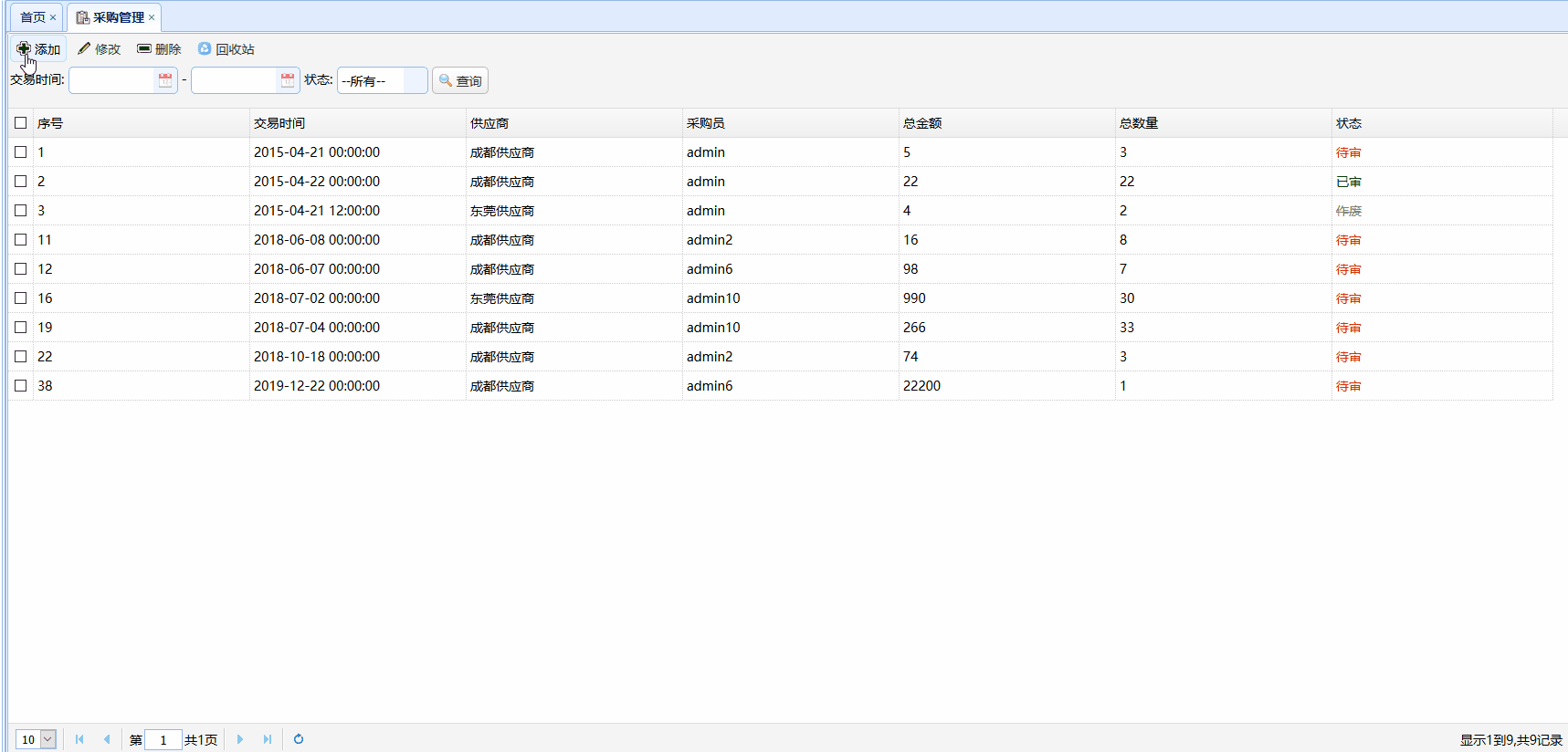Viewport: 1568px width, 752px height.
Task: Toggle the select-all header checkbox
Action: (20, 123)
